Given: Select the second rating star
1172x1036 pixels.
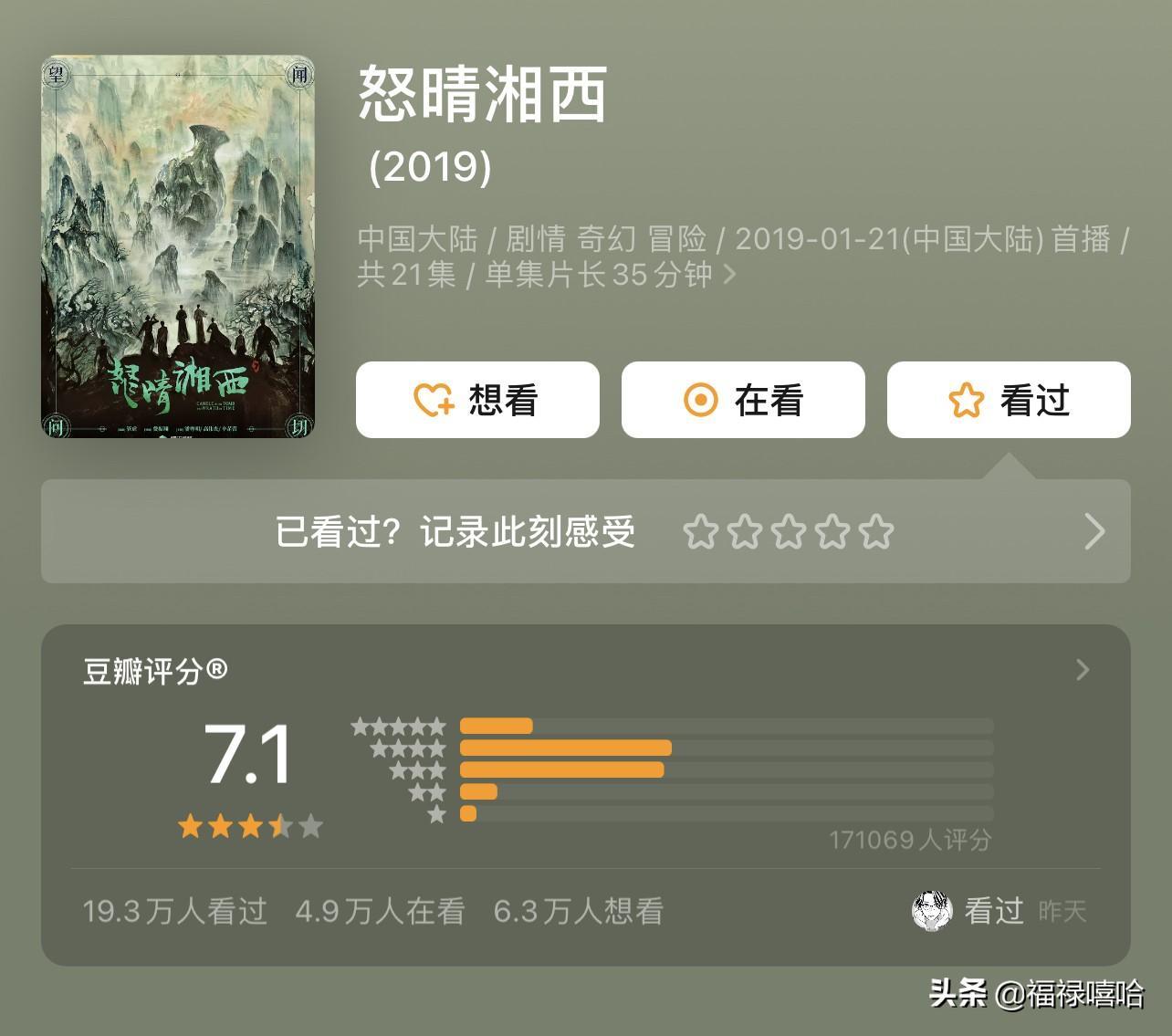Looking at the screenshot, I should point(745,531).
